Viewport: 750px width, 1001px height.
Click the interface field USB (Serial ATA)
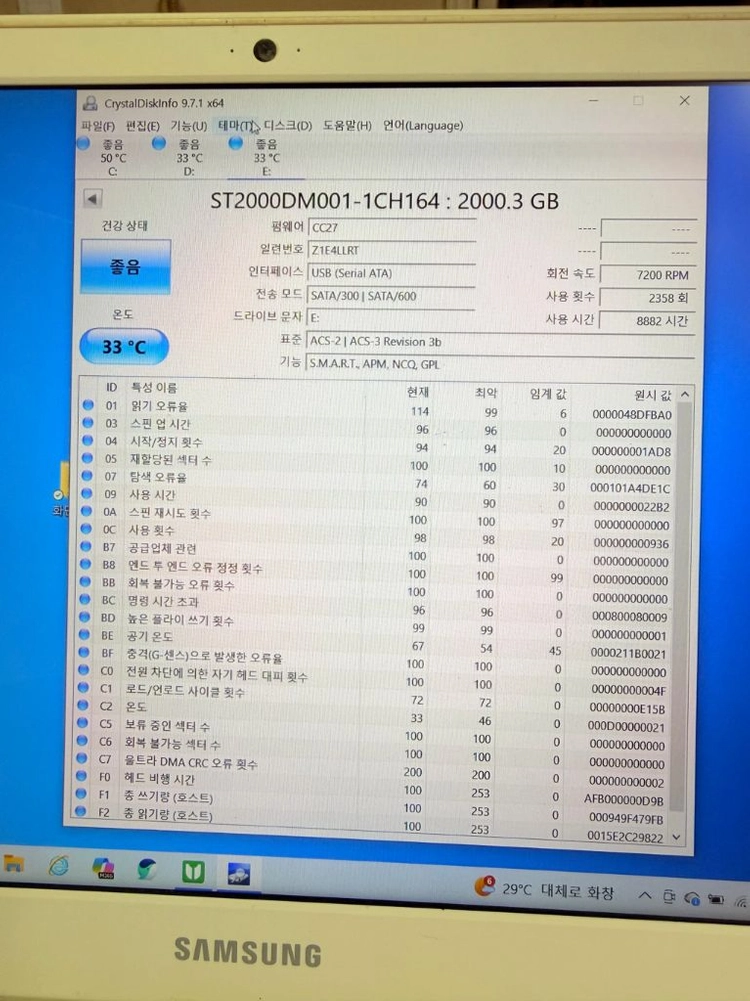point(391,273)
